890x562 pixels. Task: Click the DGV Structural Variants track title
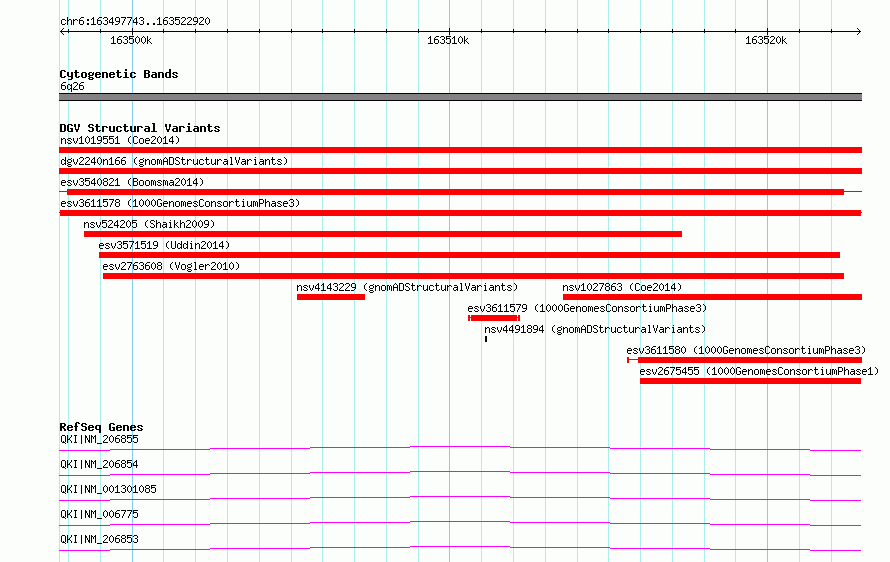[x=140, y=128]
